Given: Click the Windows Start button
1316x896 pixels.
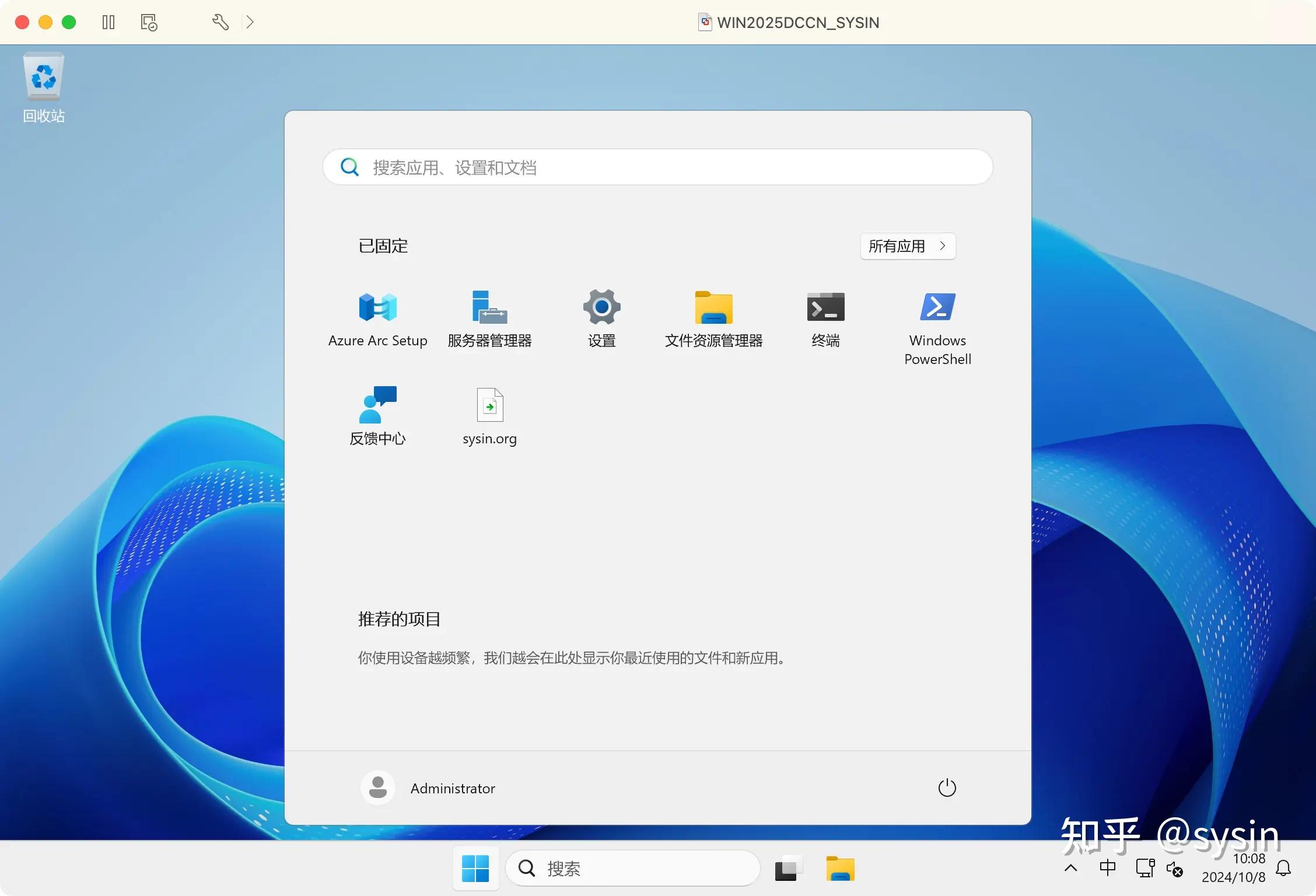Looking at the screenshot, I should pyautogui.click(x=475, y=868).
